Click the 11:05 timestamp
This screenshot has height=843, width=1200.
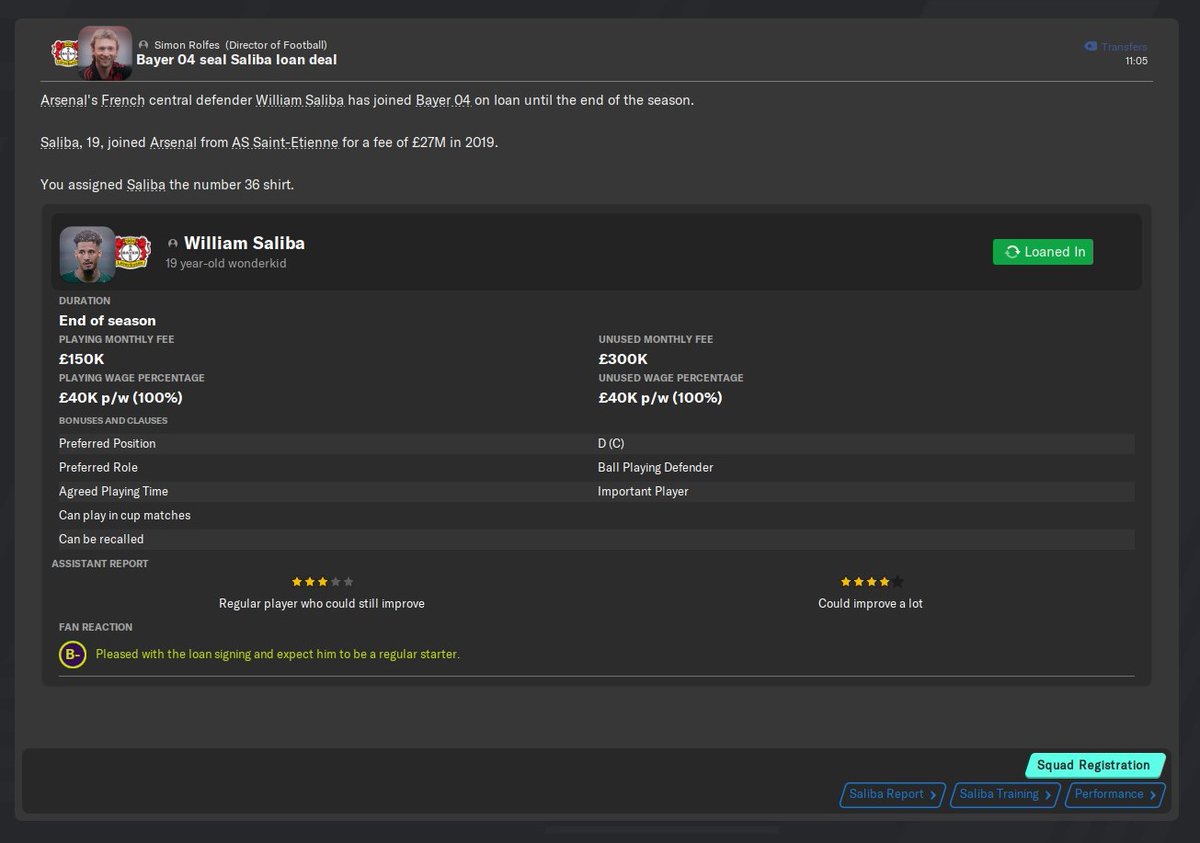tap(1136, 61)
